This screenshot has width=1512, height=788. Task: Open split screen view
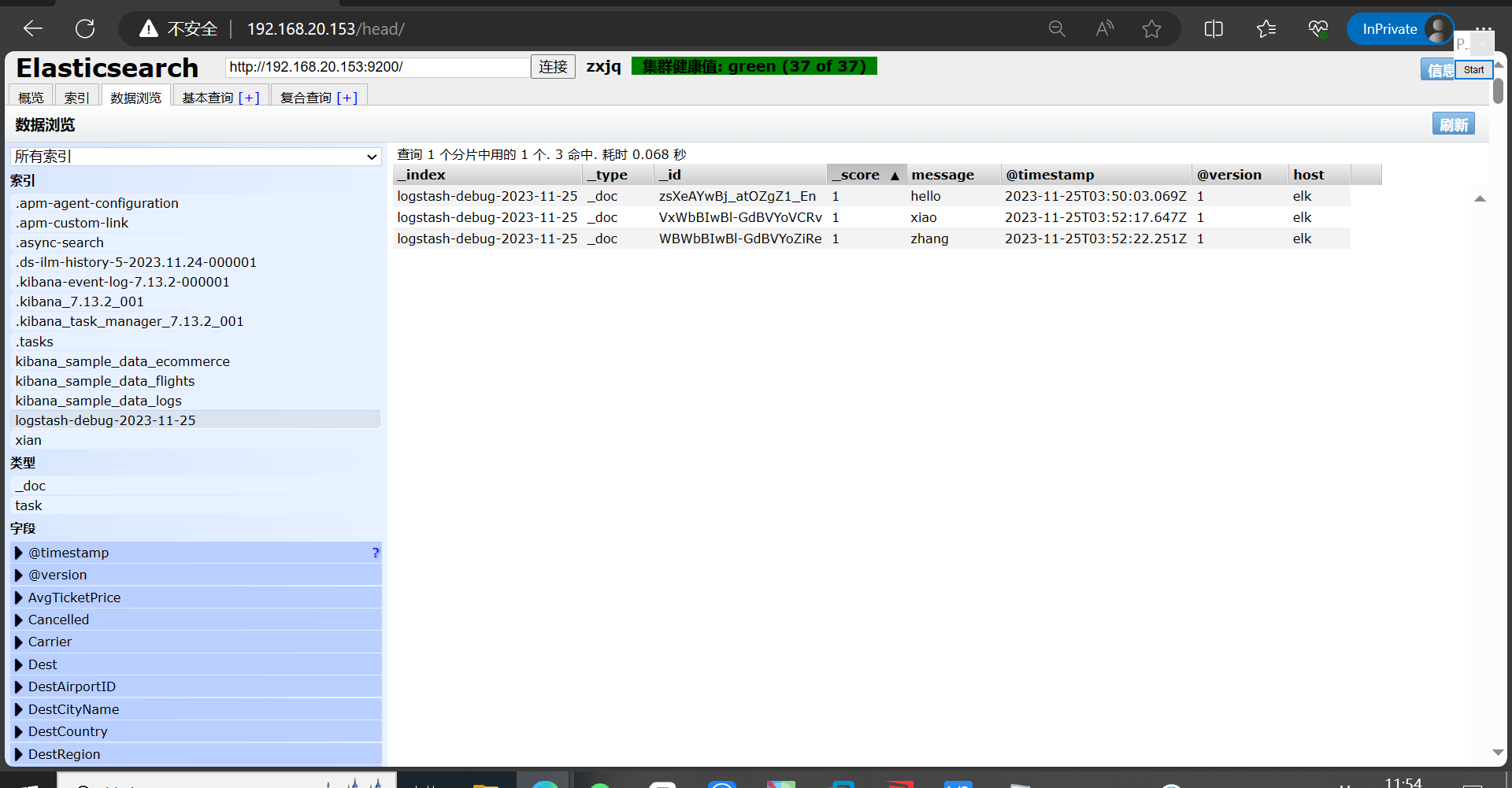tap(1214, 29)
